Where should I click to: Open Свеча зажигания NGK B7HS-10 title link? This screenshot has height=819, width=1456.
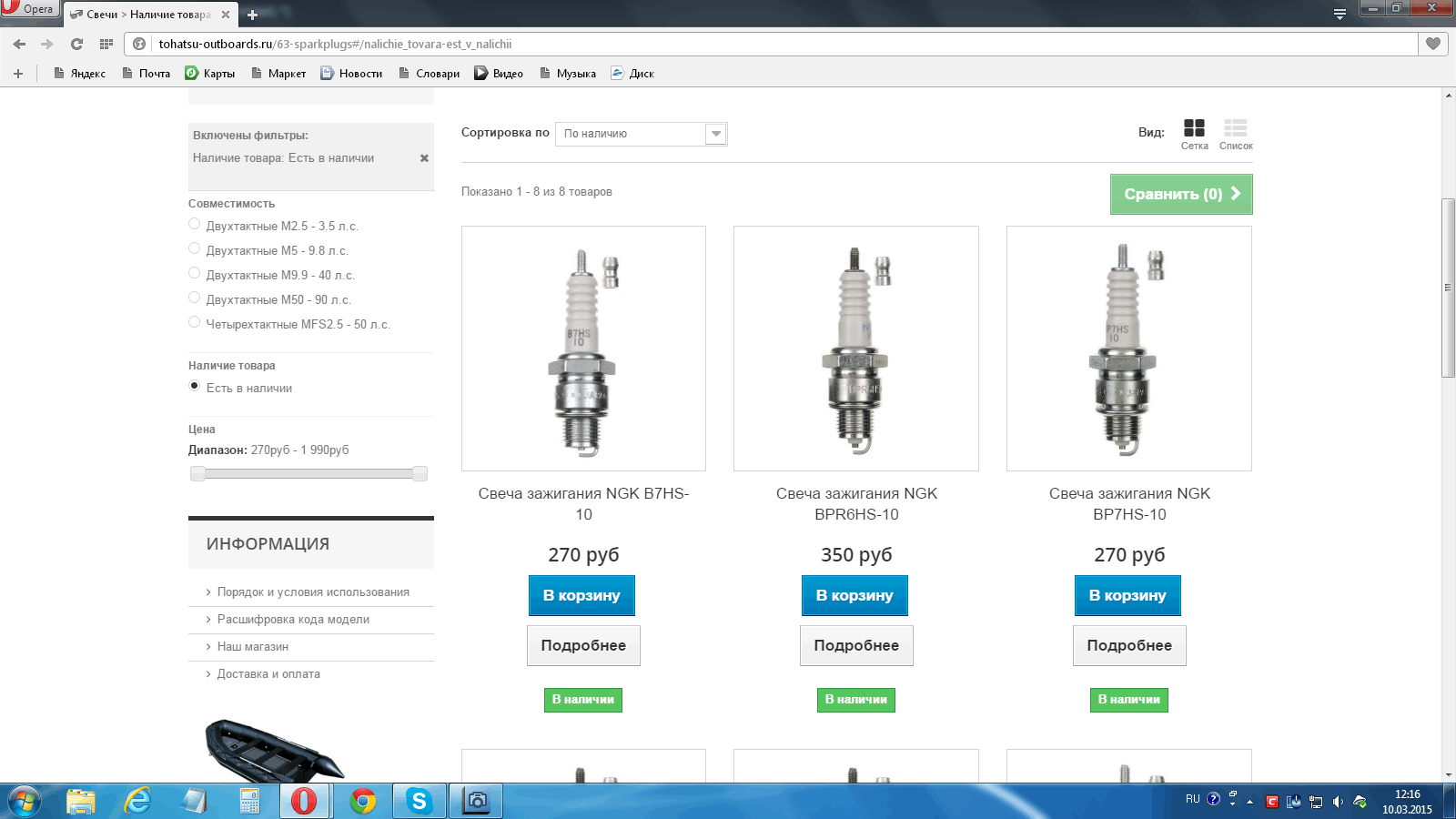(x=583, y=504)
